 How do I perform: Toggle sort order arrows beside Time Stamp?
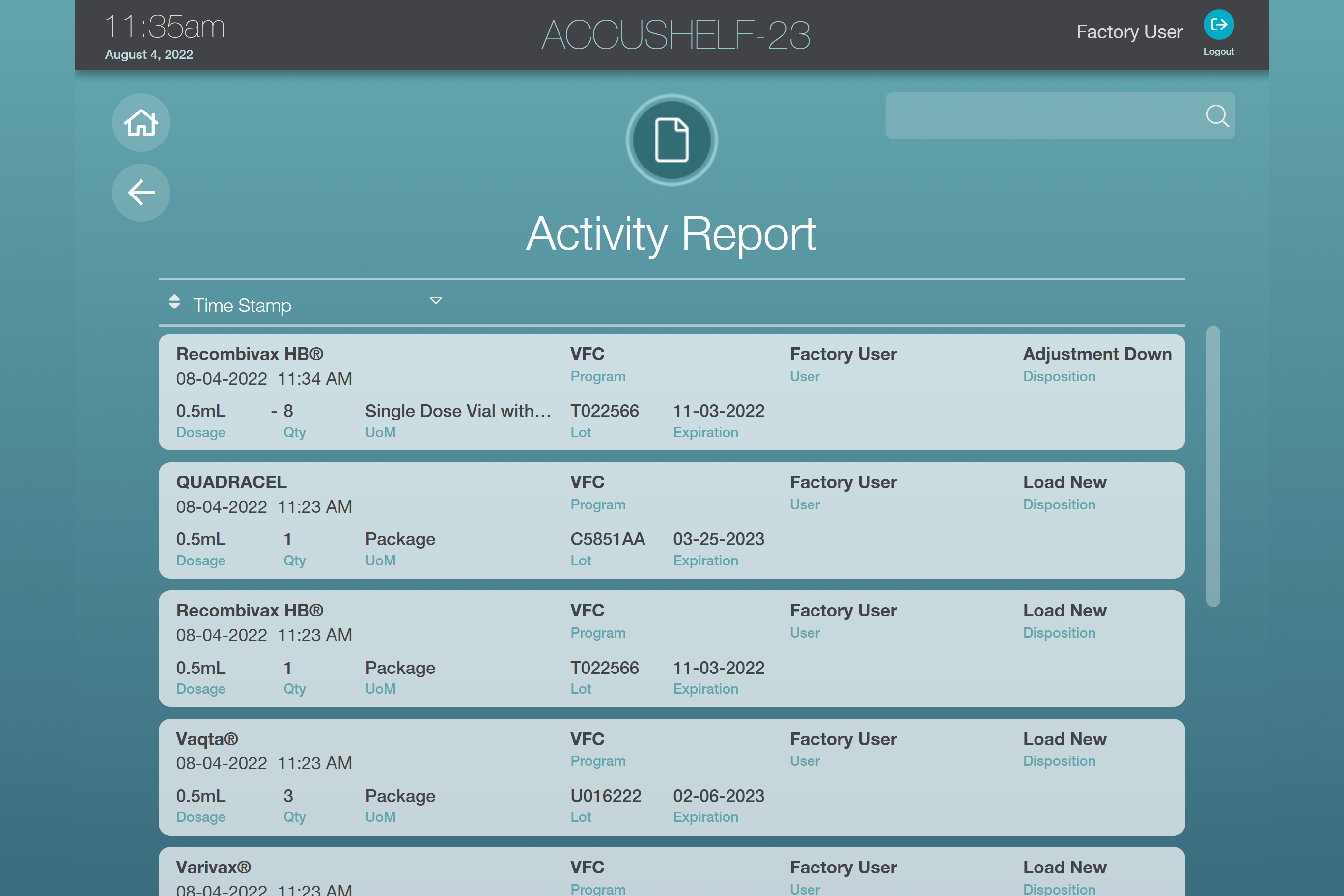(x=174, y=302)
